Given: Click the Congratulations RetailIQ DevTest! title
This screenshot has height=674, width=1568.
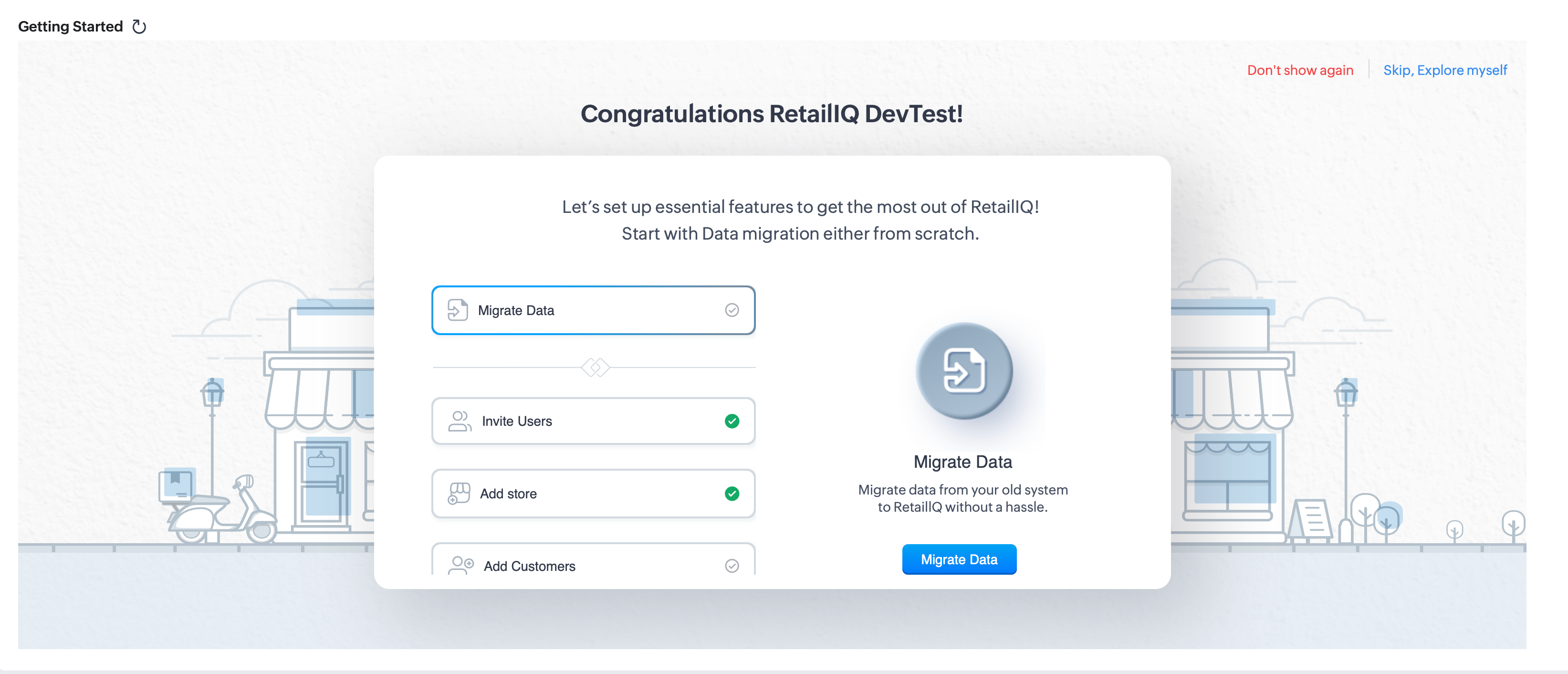Looking at the screenshot, I should coord(772,114).
